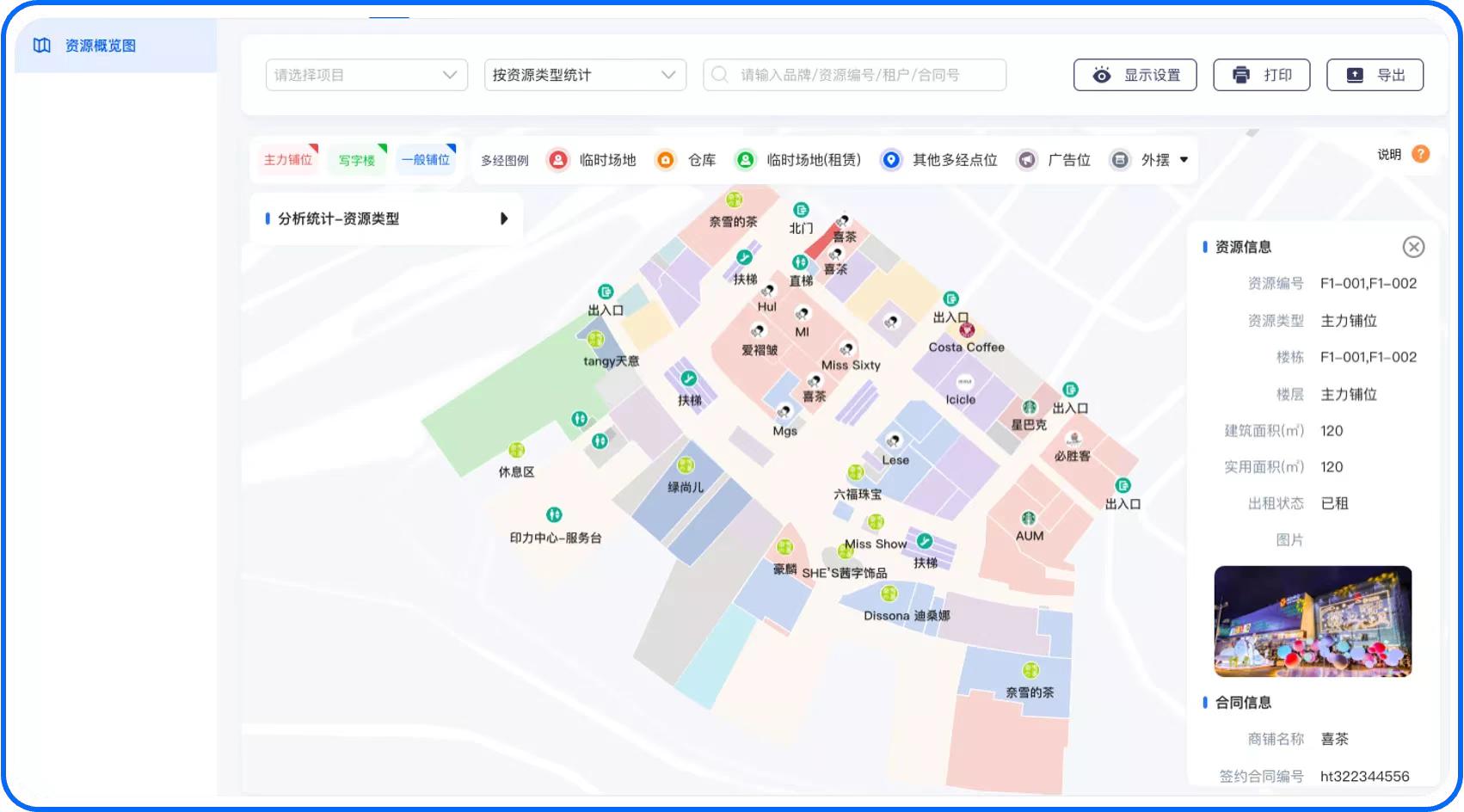Click the 显示设置 display settings button

tap(1135, 75)
